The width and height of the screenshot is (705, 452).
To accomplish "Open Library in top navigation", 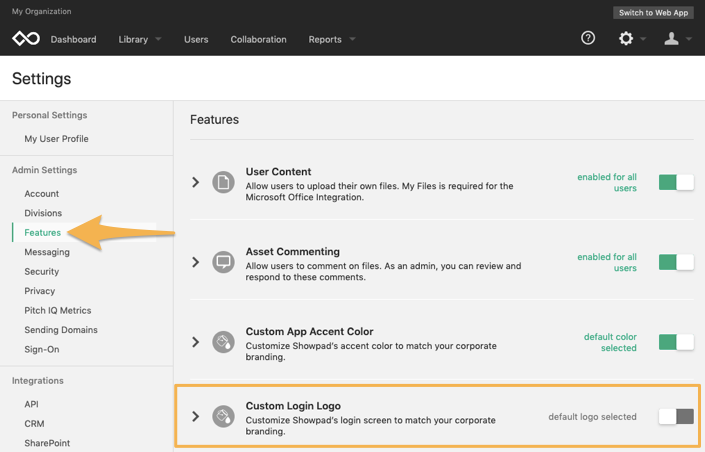I will 133,40.
